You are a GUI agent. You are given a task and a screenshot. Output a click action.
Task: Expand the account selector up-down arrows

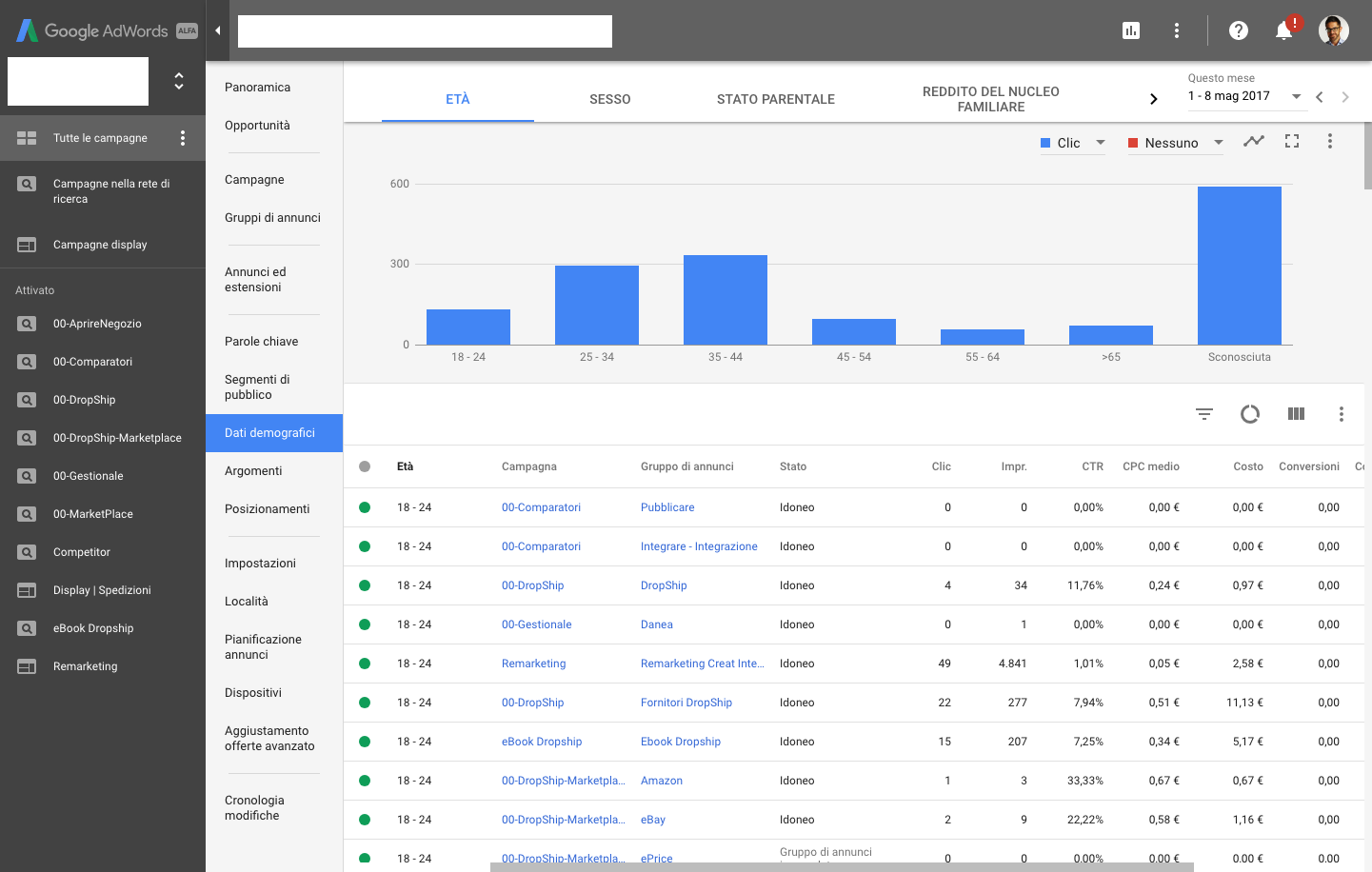coord(179,81)
